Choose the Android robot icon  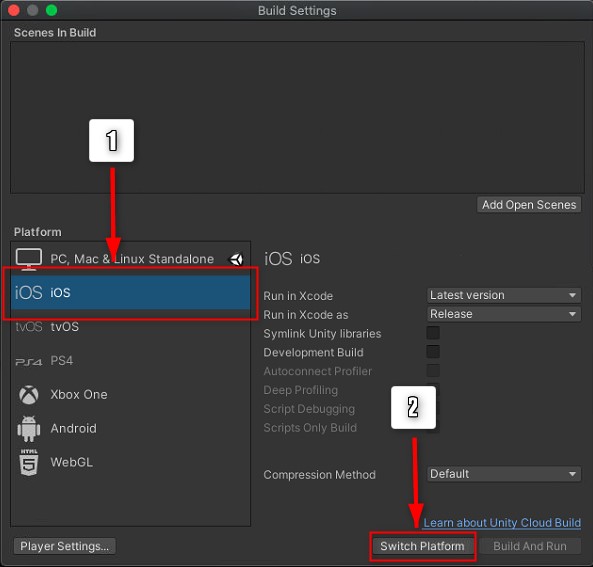click(29, 429)
